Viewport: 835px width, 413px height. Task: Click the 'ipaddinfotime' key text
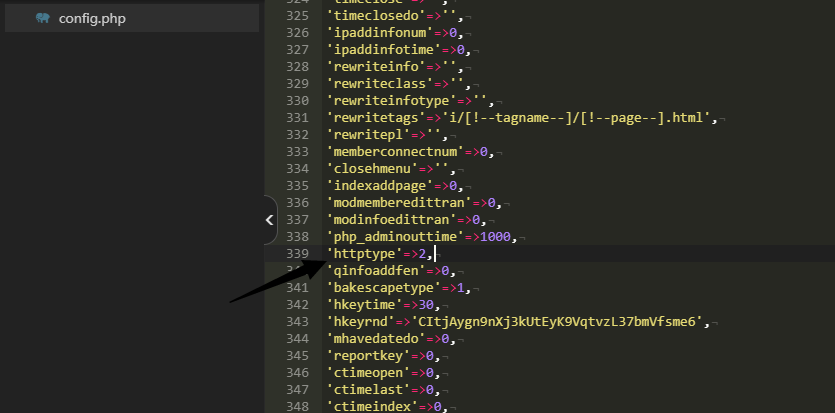pos(383,49)
